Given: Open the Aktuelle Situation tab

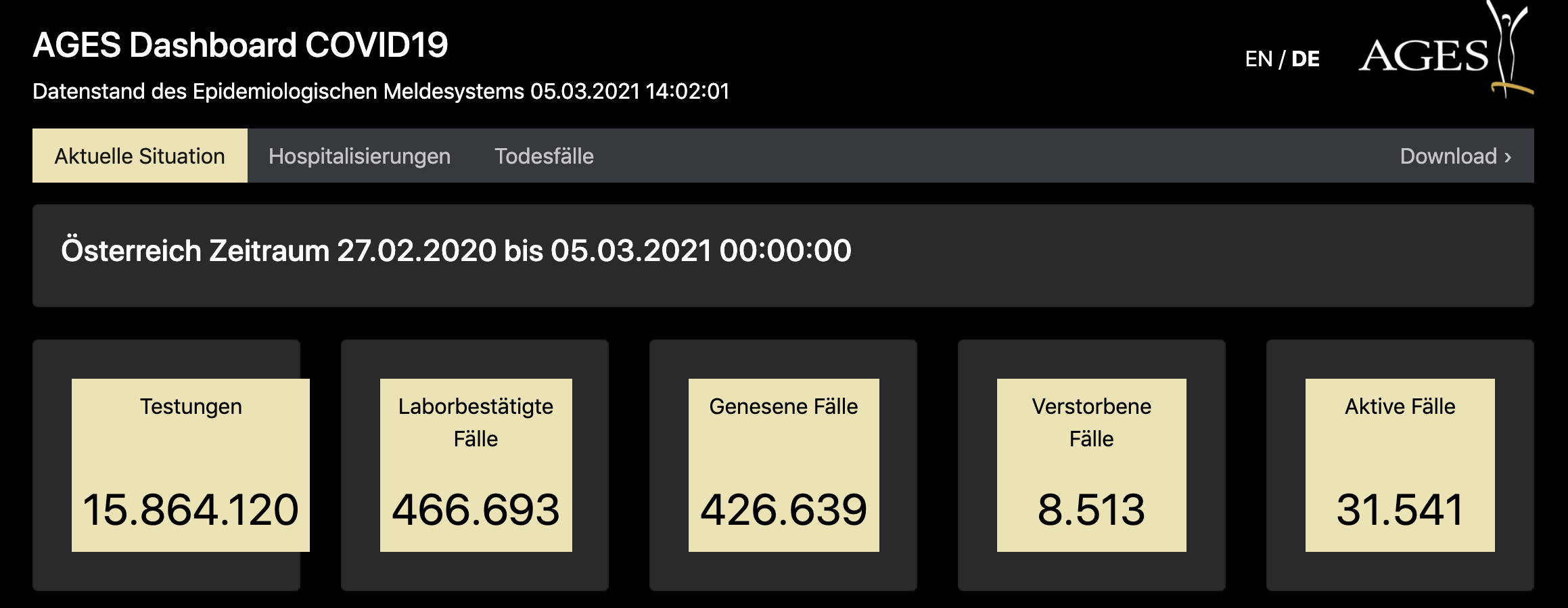Looking at the screenshot, I should point(140,156).
